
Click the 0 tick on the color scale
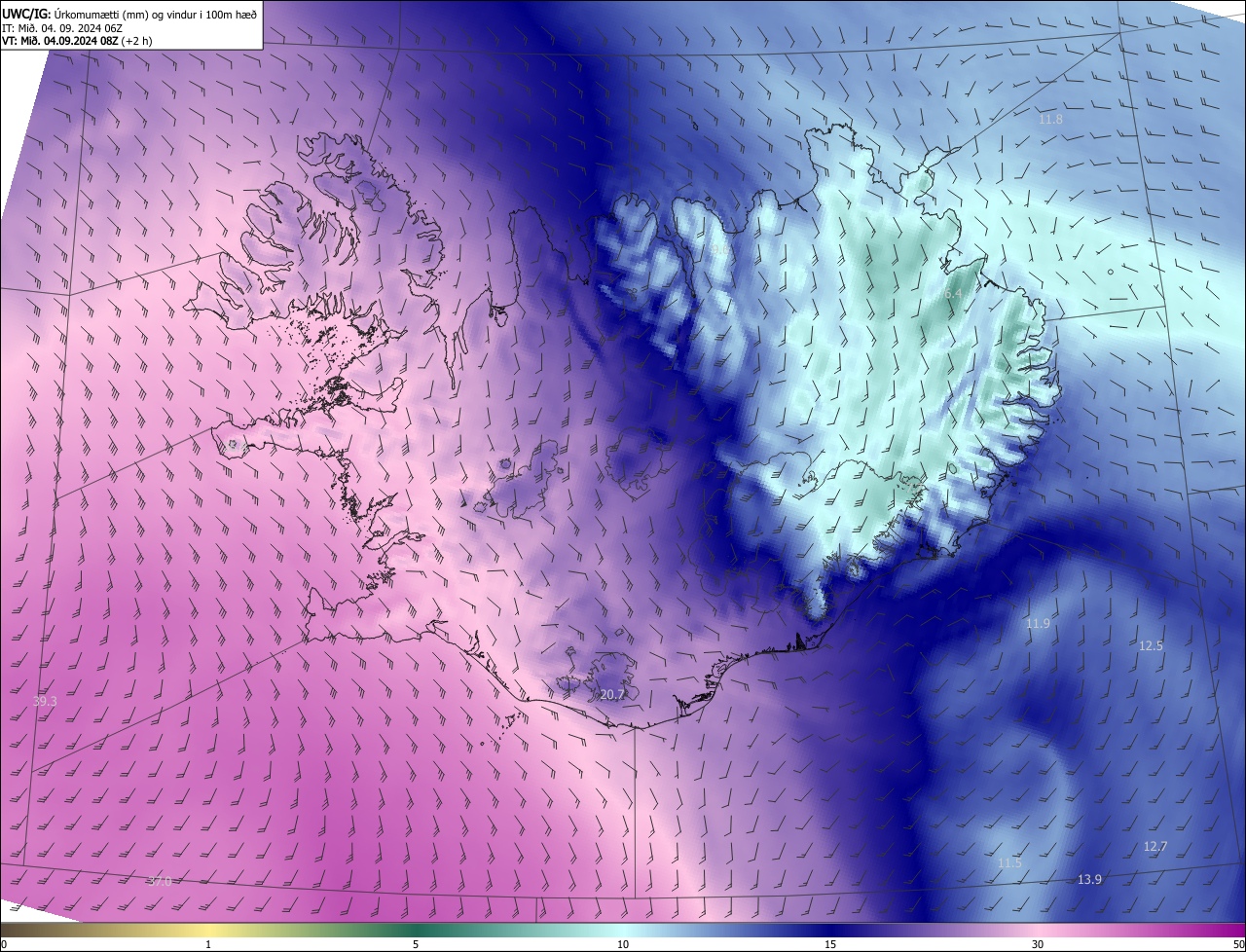point(4,944)
